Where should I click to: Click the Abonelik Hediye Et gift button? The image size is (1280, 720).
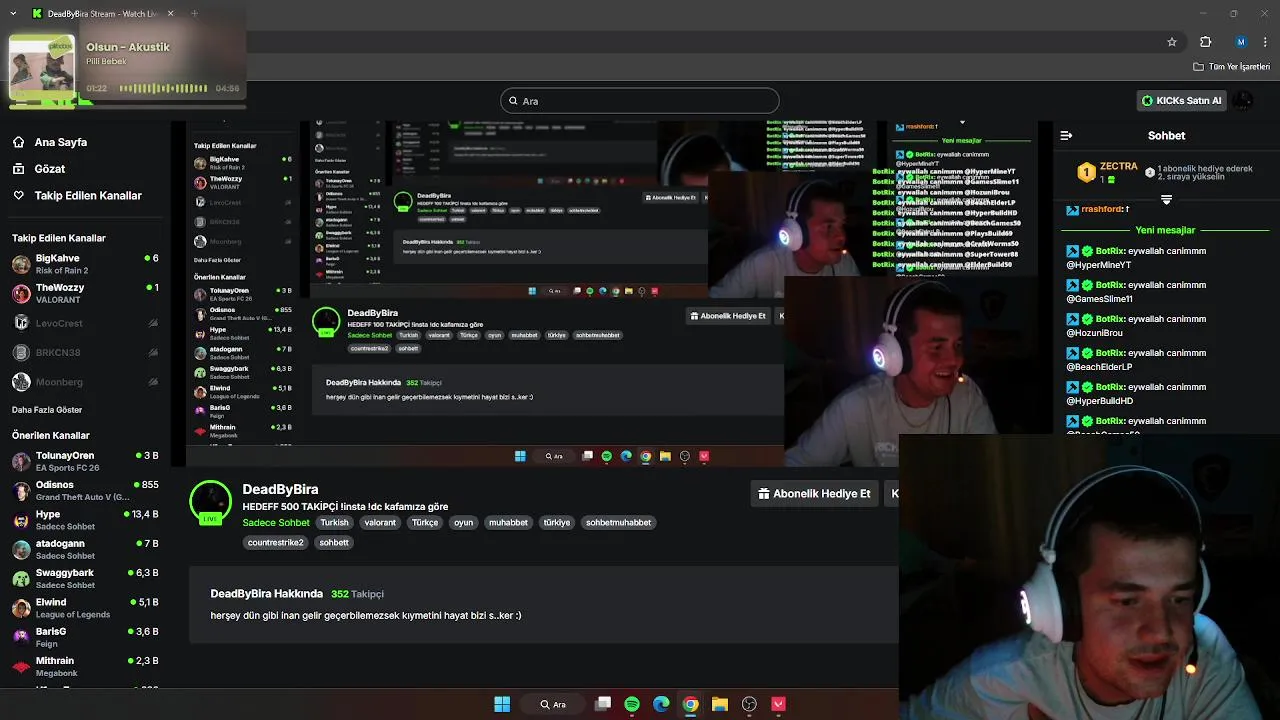[x=814, y=494]
